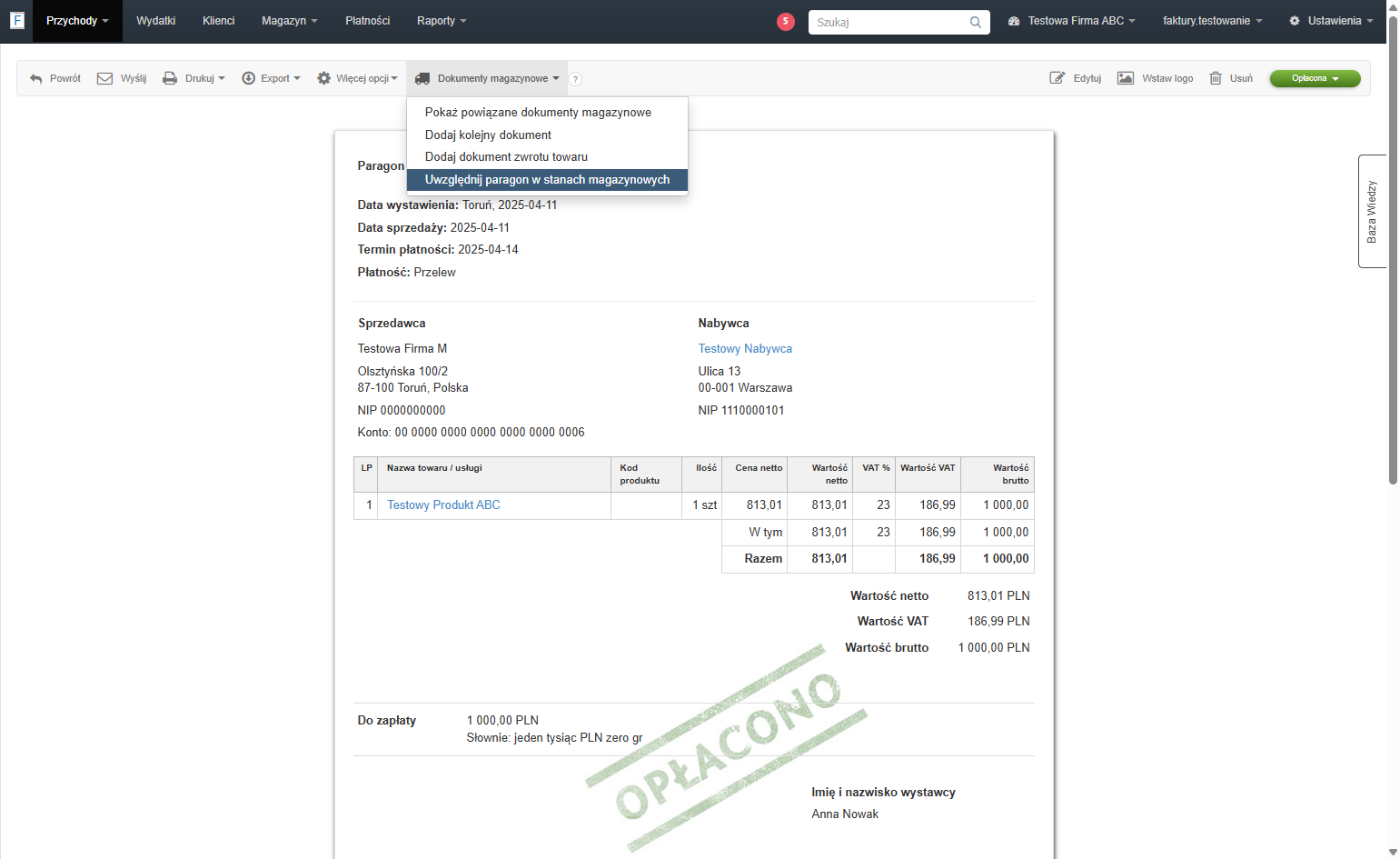The image size is (1400, 859).
Task: Click the Powrót button label
Action: 65,79
